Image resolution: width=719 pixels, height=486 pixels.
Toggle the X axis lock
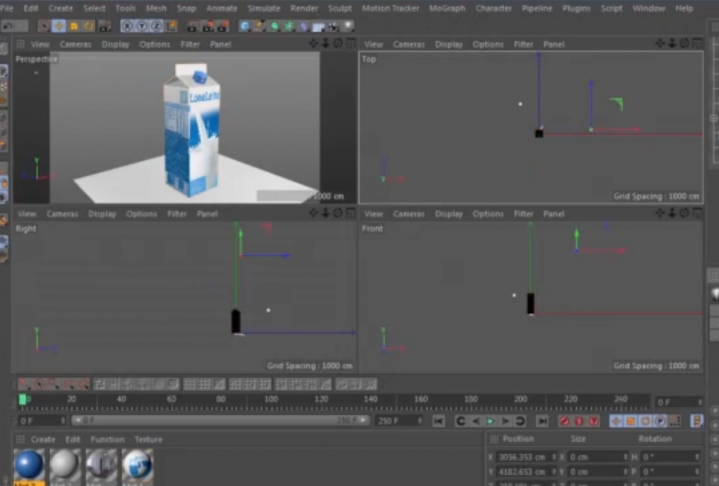click(x=127, y=26)
